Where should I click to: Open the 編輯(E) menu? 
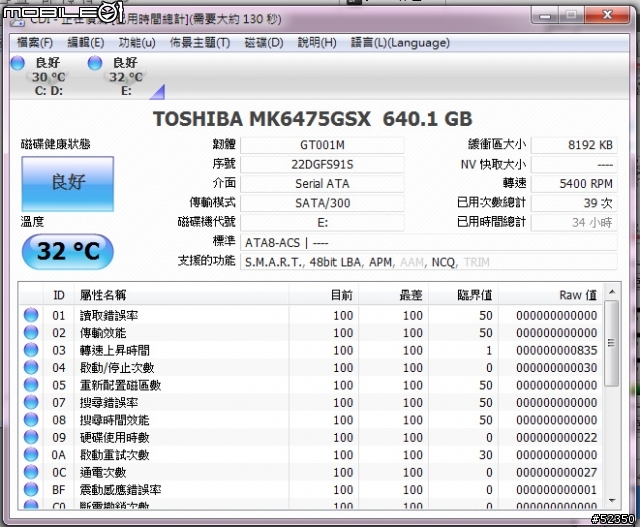[x=85, y=42]
